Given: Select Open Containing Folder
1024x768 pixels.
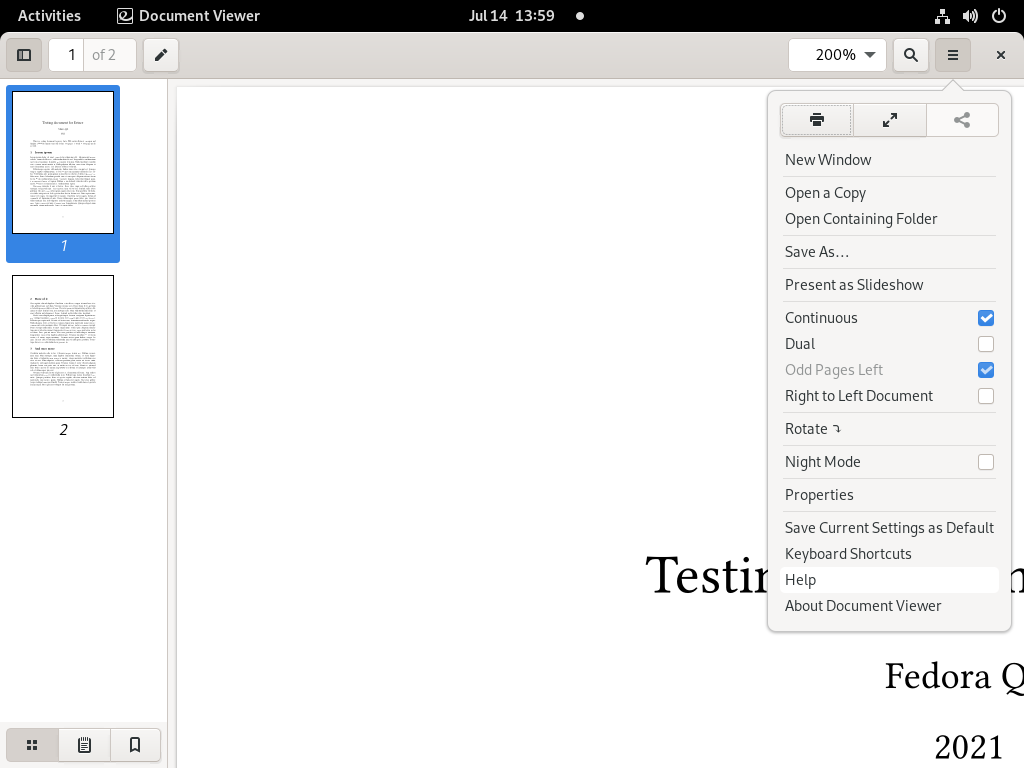Looking at the screenshot, I should click(889, 219).
